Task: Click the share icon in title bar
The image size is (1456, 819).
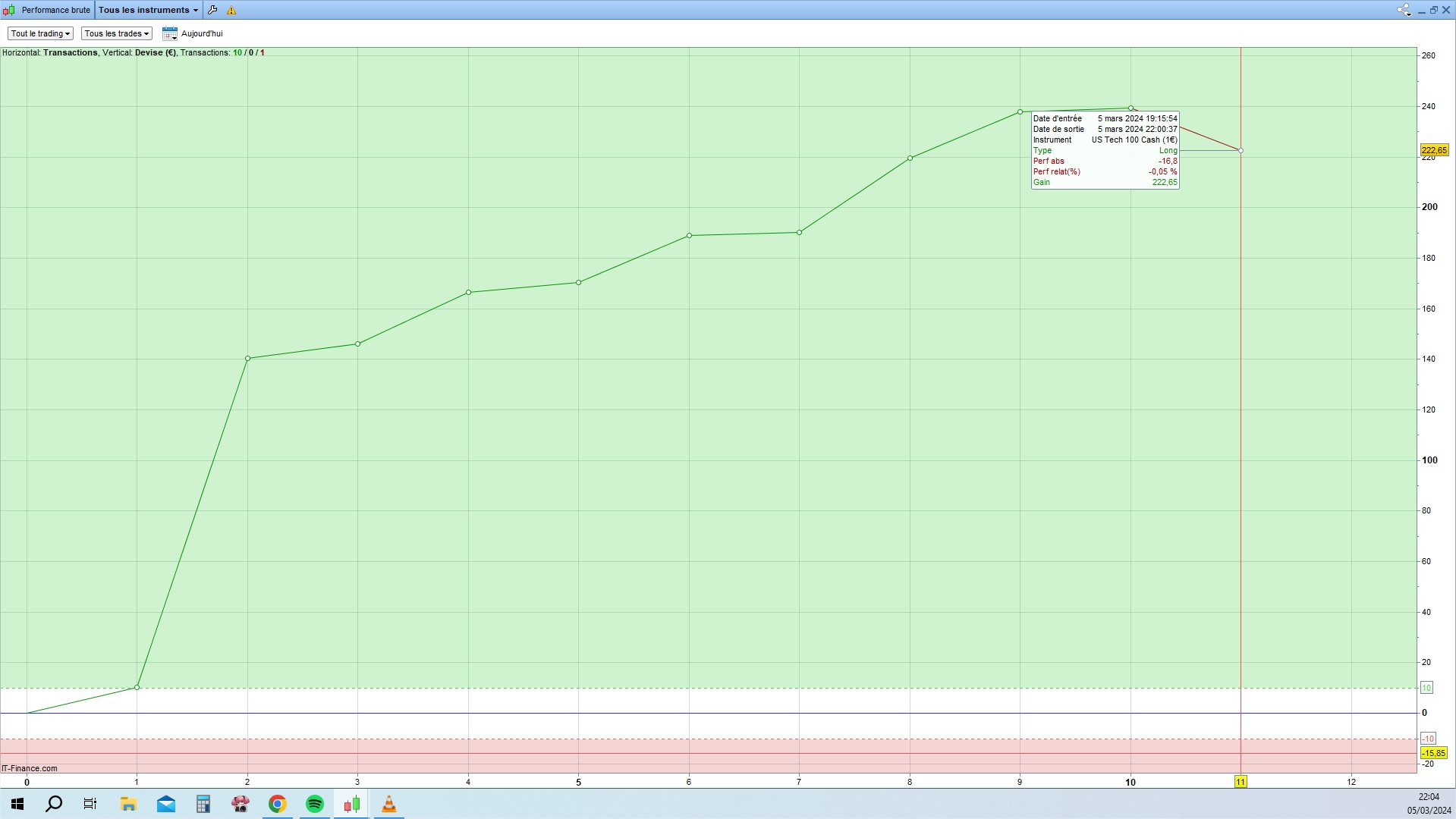Action: pyautogui.click(x=1404, y=10)
